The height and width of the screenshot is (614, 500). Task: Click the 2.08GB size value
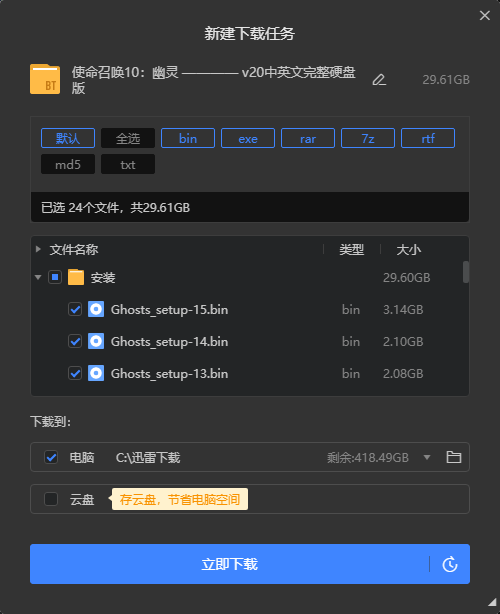[x=403, y=374]
